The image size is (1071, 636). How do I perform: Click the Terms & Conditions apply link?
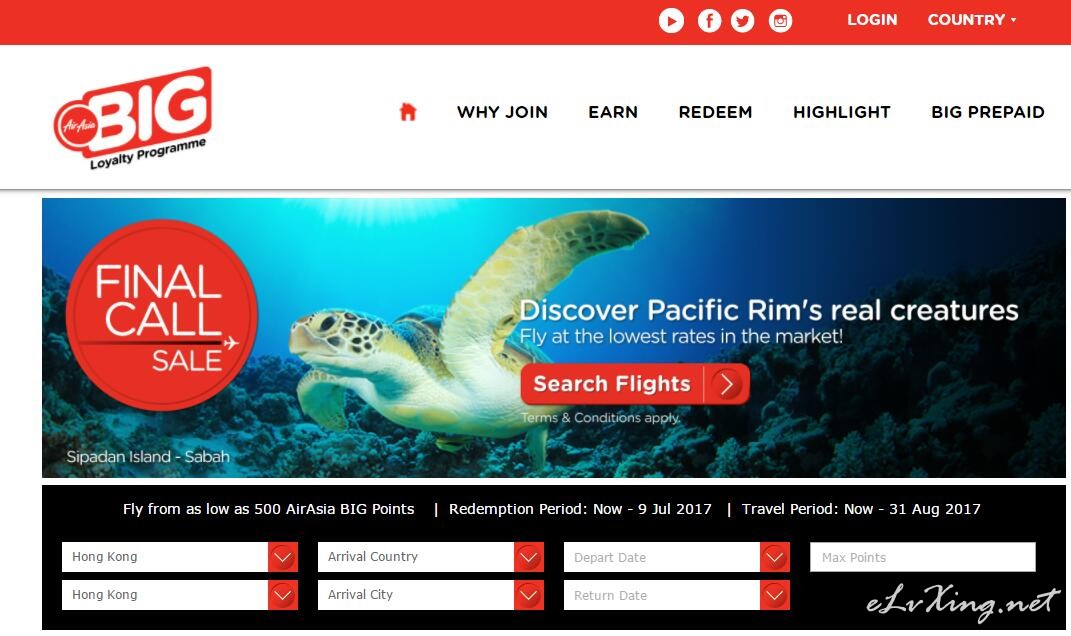(x=600, y=417)
